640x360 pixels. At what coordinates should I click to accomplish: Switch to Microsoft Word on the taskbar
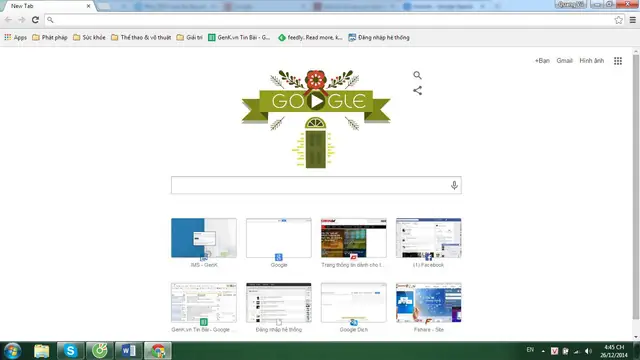[x=129, y=351]
